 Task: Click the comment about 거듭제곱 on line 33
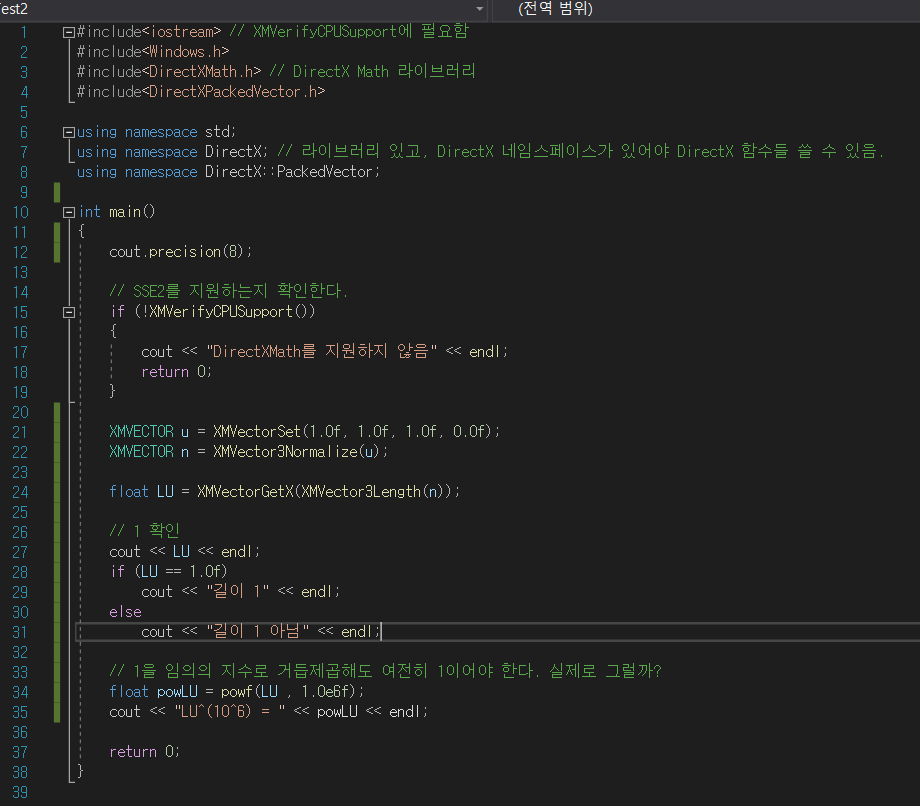click(x=385, y=671)
